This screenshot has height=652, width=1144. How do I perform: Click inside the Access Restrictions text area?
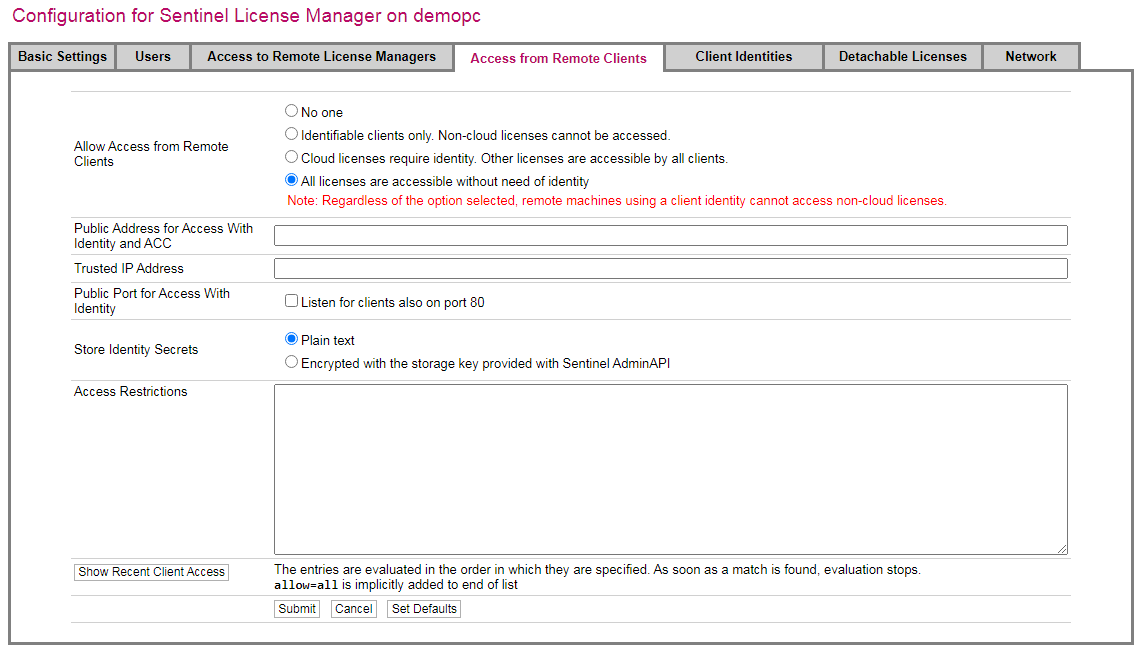pos(670,468)
